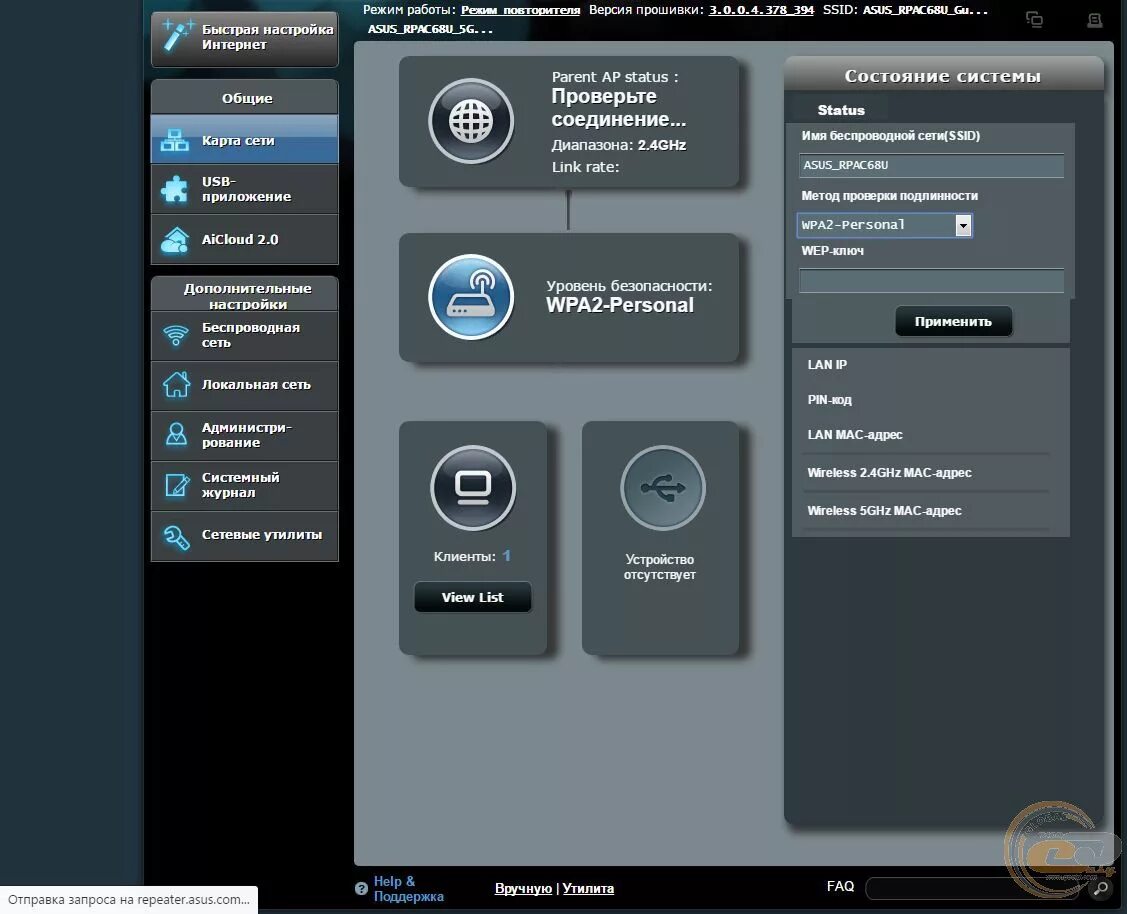Viewport: 1127px width, 914px height.
Task: Click the Status heading in system panel
Action: click(x=841, y=110)
